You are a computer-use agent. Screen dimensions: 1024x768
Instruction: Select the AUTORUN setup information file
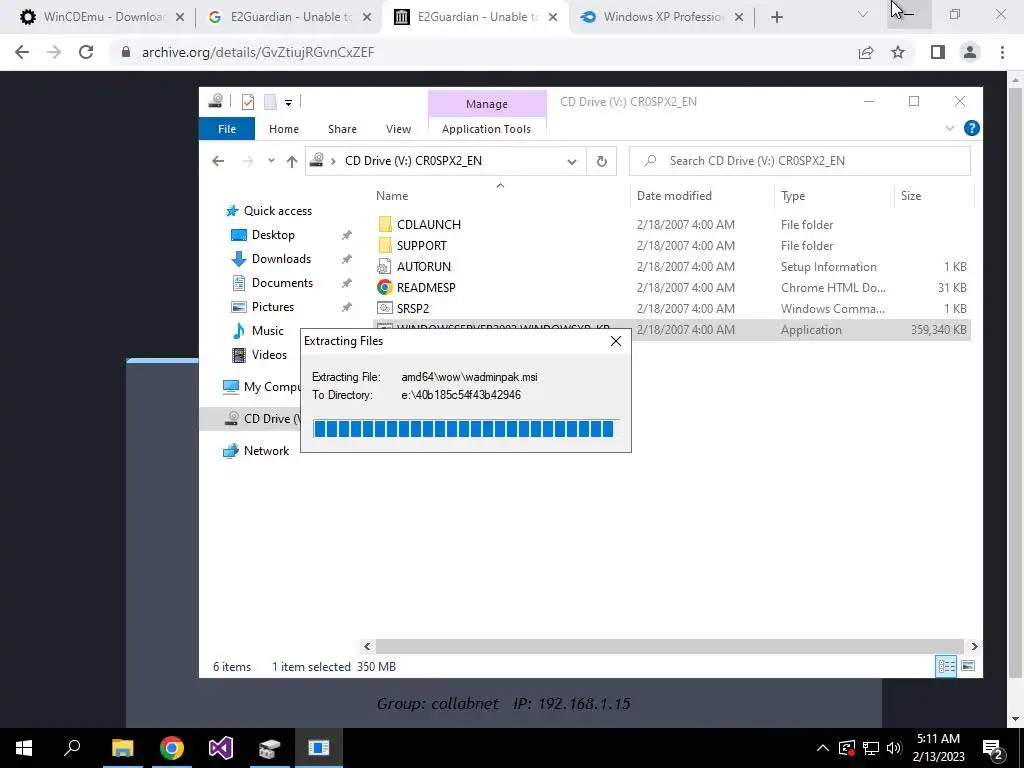point(423,266)
